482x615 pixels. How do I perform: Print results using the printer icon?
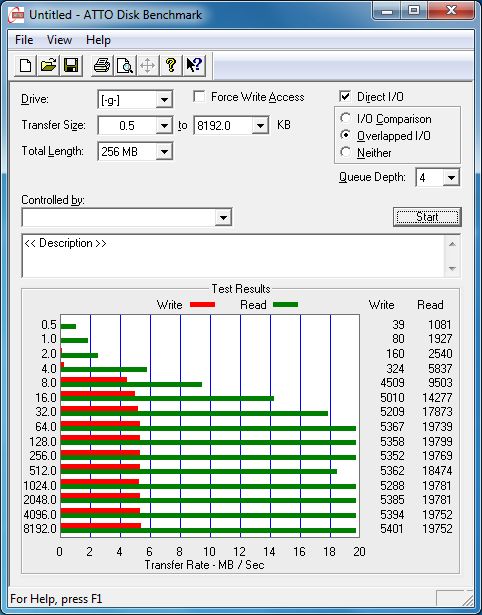(x=102, y=65)
